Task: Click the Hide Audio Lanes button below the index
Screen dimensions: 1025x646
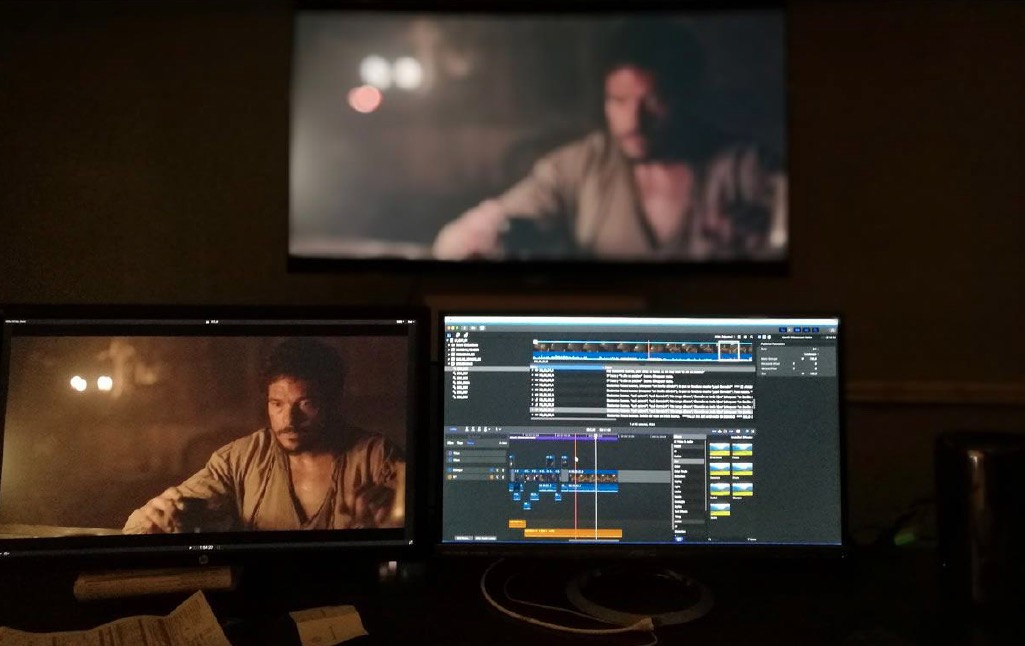Action: click(x=486, y=538)
